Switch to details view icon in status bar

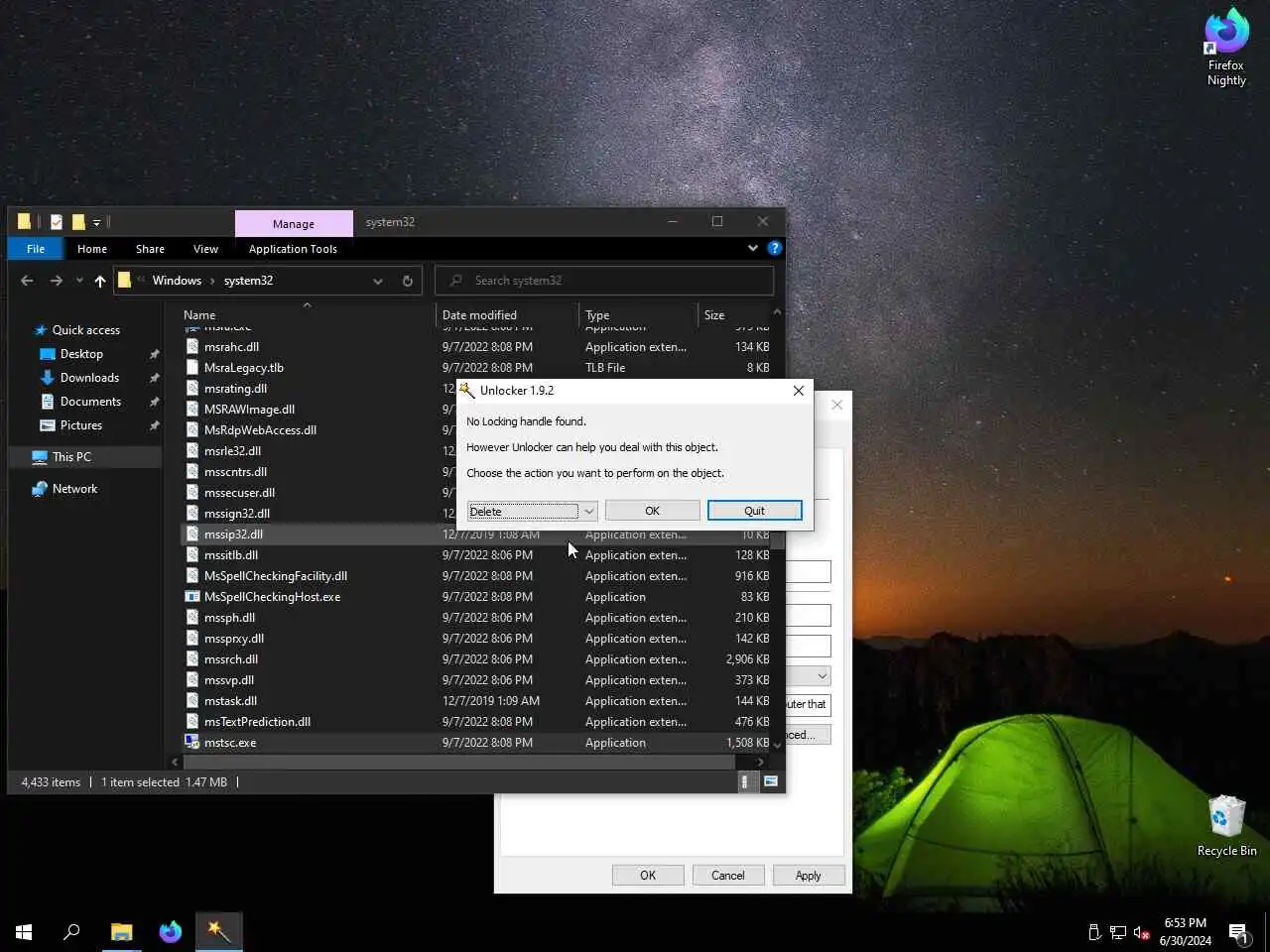tap(745, 781)
